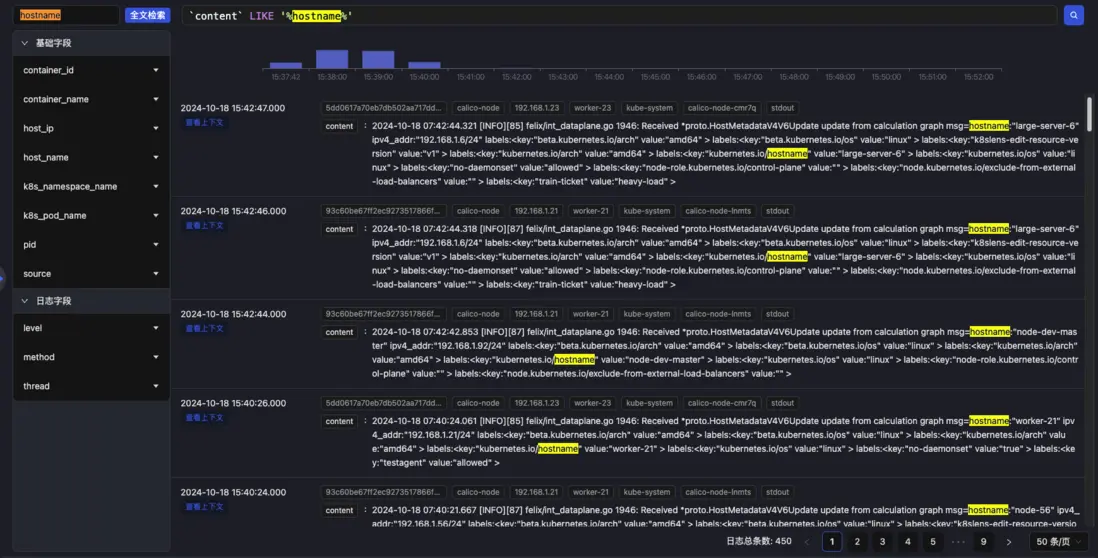Expand the host_name field dropdown
Image resolution: width=1098 pixels, height=558 pixels.
[x=155, y=158]
